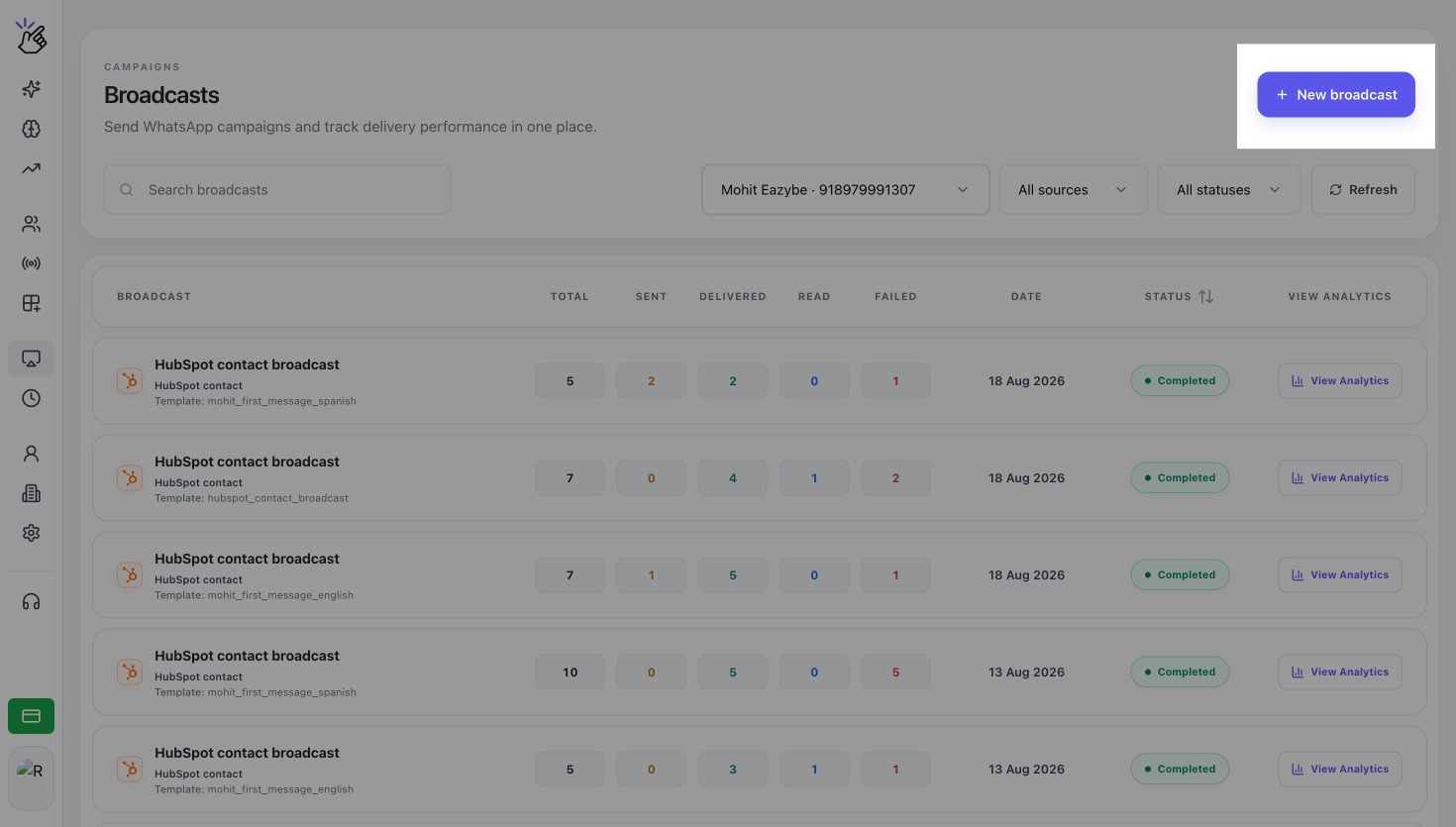Click Completed badge in hubspot_contact_broadcast template row
This screenshot has width=1456, height=827.
tap(1180, 478)
